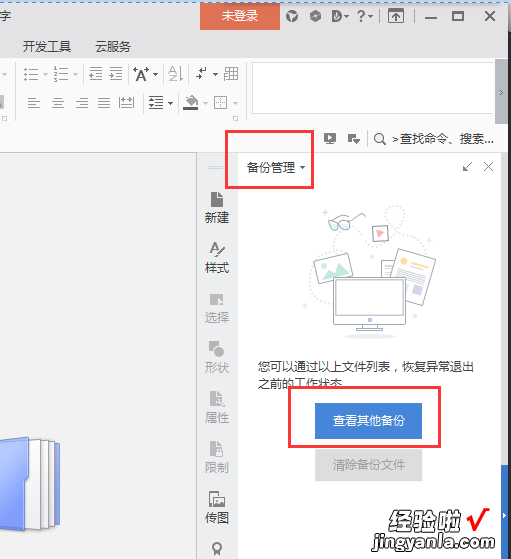Switch to the 云服务 tab

tap(113, 47)
